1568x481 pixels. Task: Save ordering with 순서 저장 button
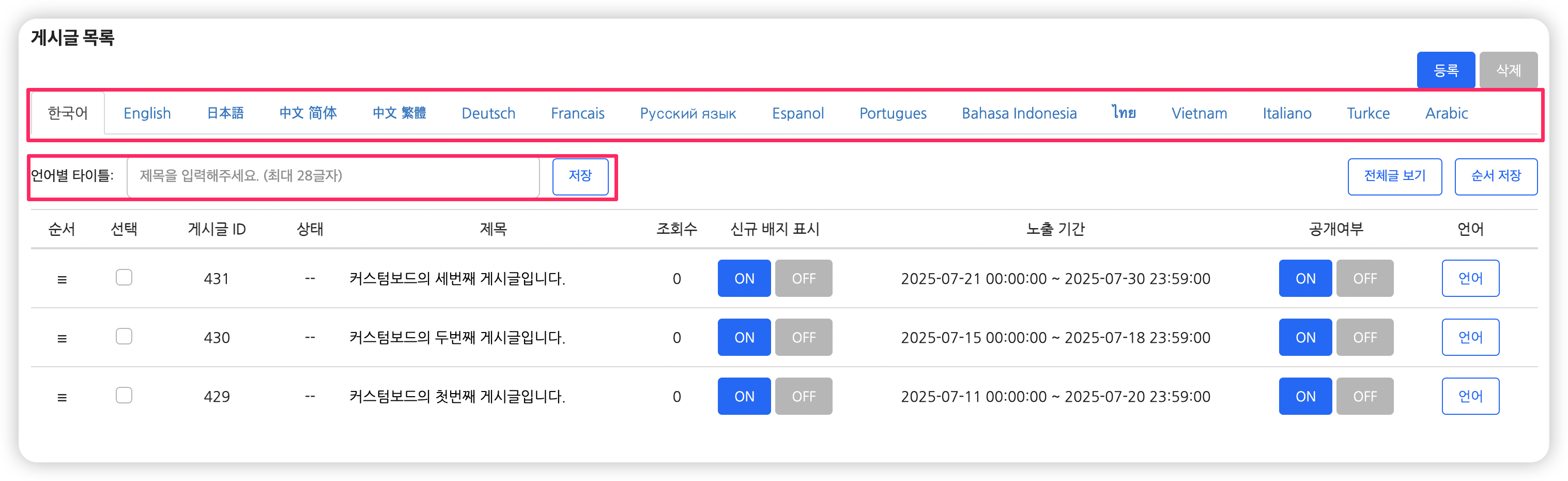coord(1496,176)
